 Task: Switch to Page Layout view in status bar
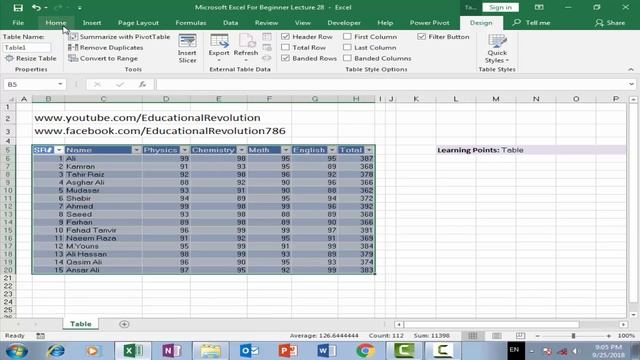pyautogui.click(x=497, y=336)
